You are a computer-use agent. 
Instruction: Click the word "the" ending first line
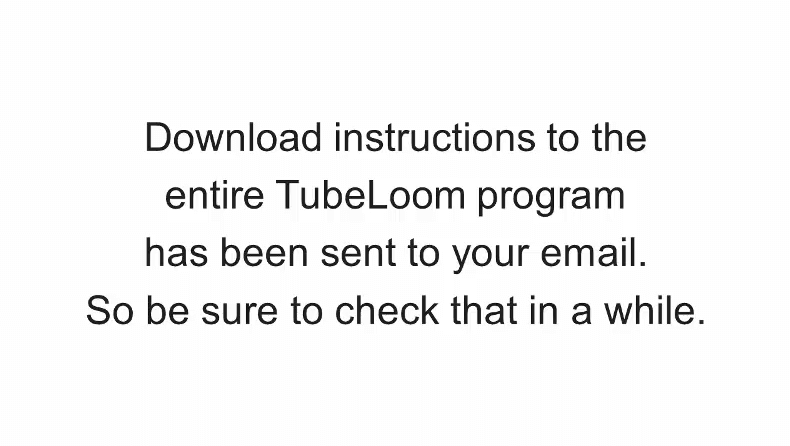(619, 137)
